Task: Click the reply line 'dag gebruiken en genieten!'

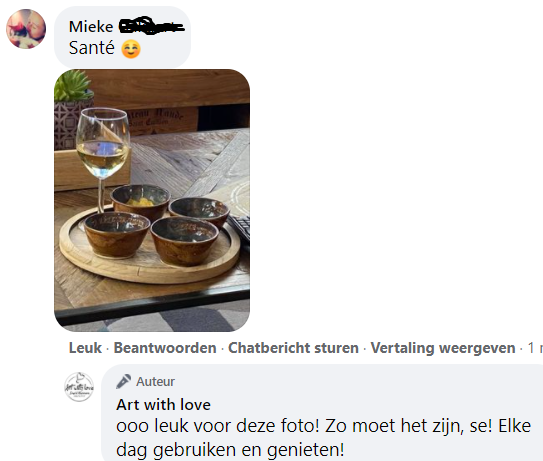Action: (230, 450)
